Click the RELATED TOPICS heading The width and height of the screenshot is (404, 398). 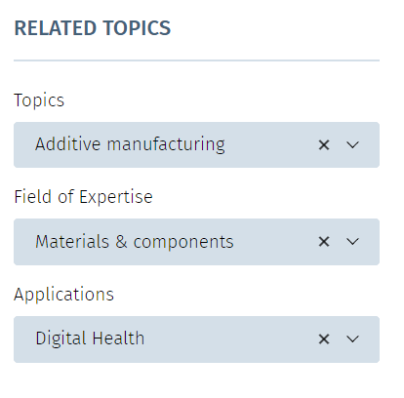[92, 28]
